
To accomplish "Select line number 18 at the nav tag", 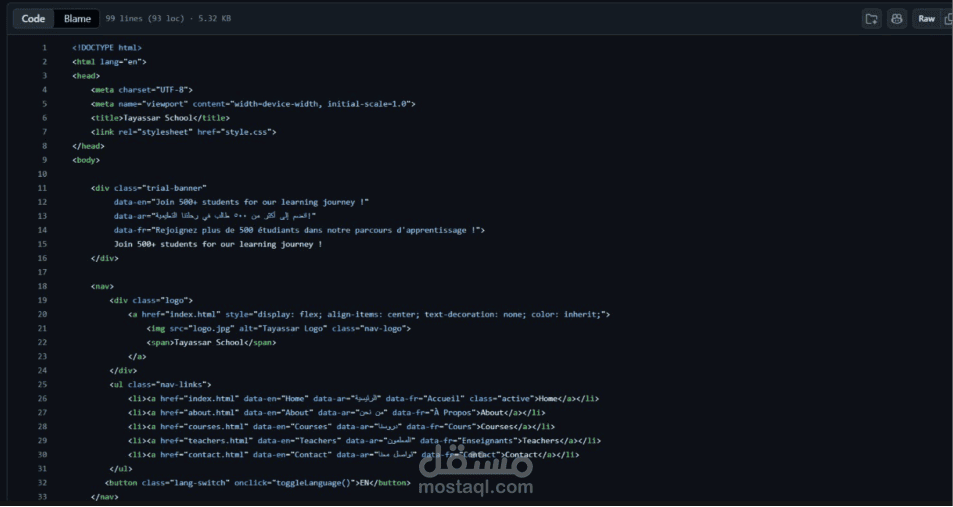I will click(x=42, y=286).
